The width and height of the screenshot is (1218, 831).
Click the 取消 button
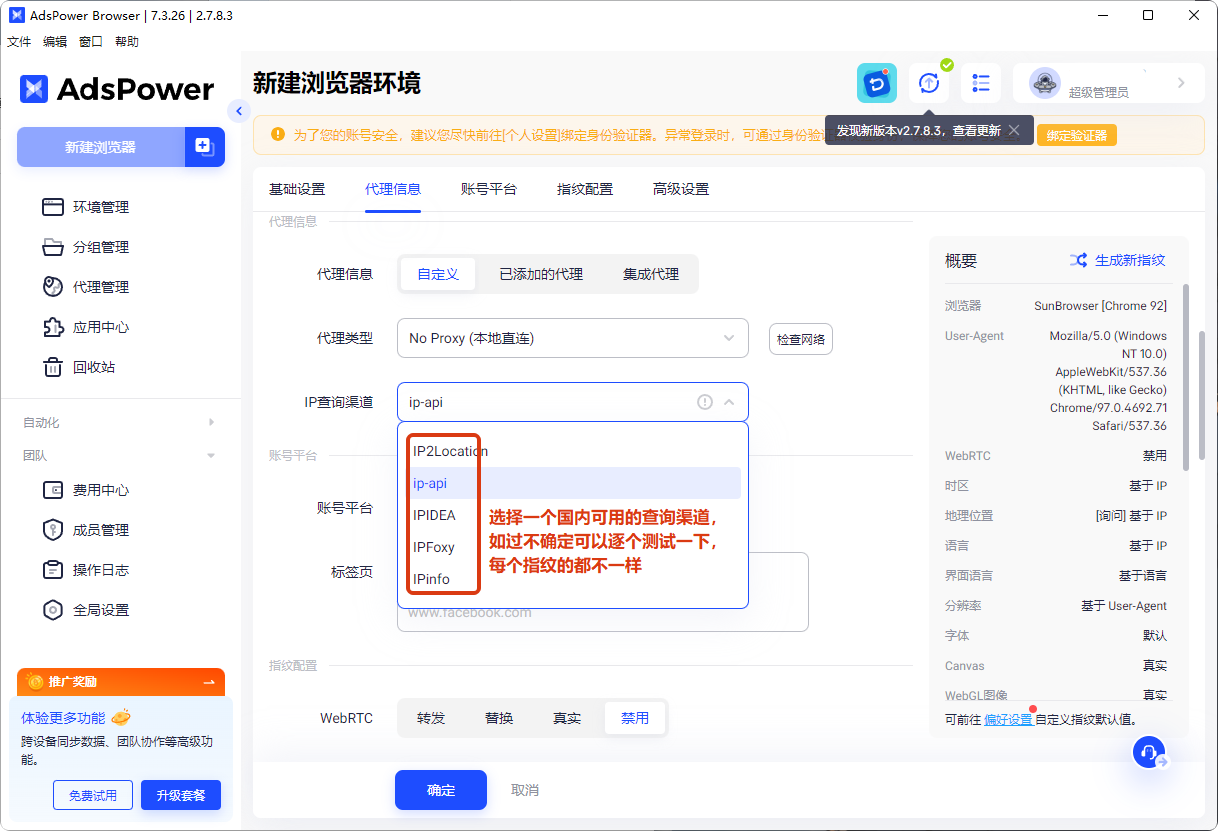click(525, 790)
